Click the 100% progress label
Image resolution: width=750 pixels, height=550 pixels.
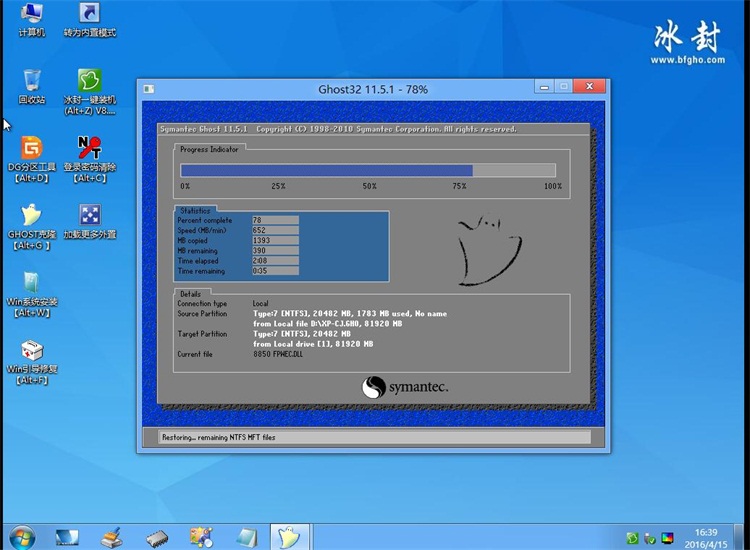click(x=553, y=186)
